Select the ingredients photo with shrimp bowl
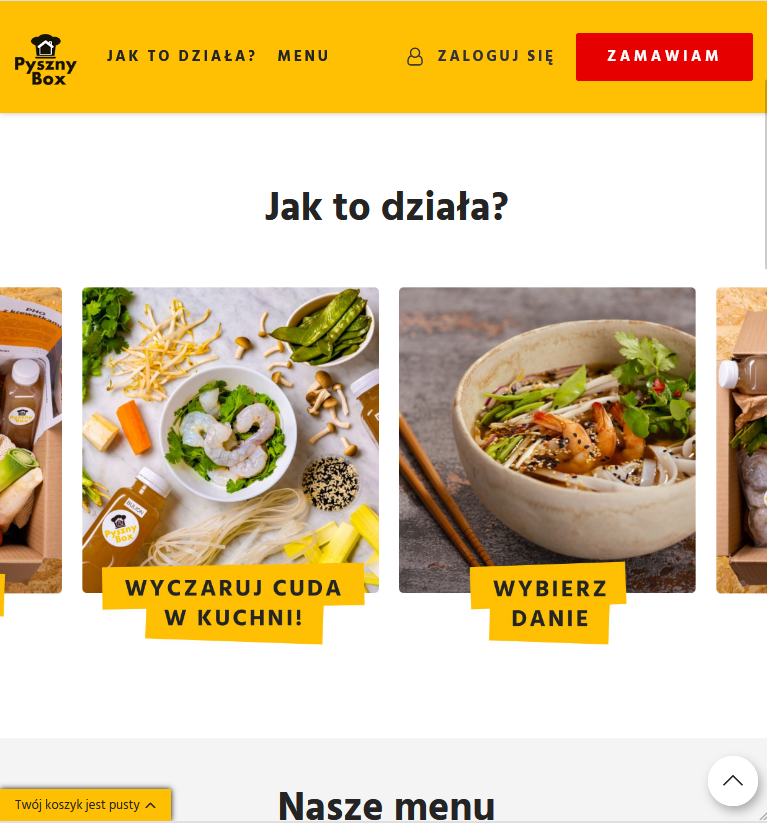767x823 pixels. tap(230, 440)
